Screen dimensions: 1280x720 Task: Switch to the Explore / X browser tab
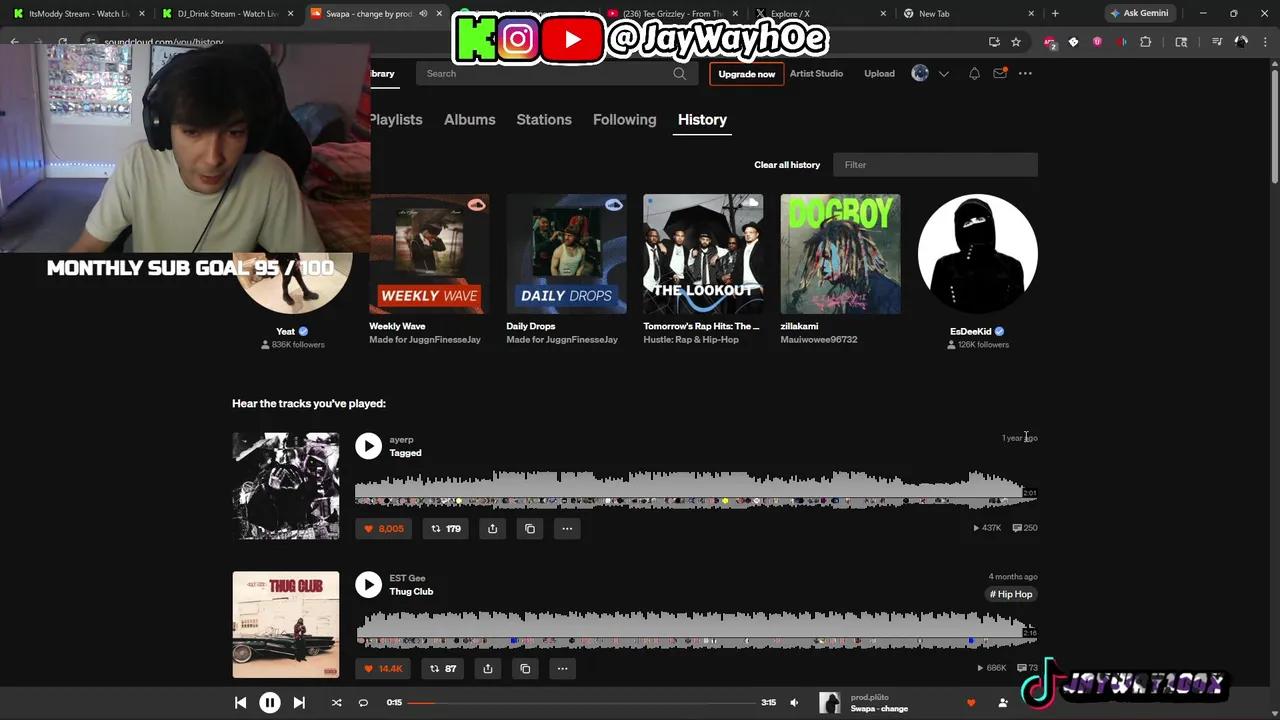[x=821, y=14]
